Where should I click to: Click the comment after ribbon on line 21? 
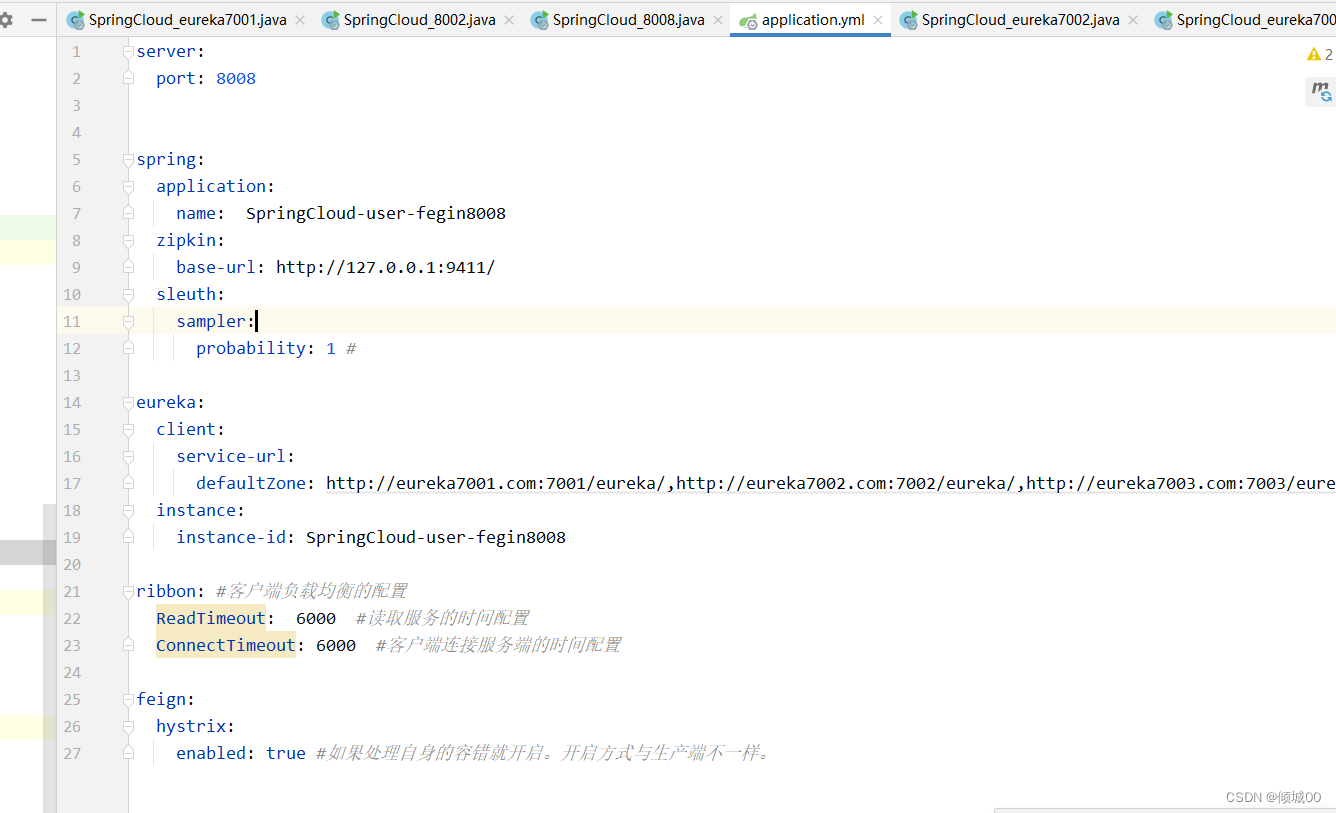311,591
